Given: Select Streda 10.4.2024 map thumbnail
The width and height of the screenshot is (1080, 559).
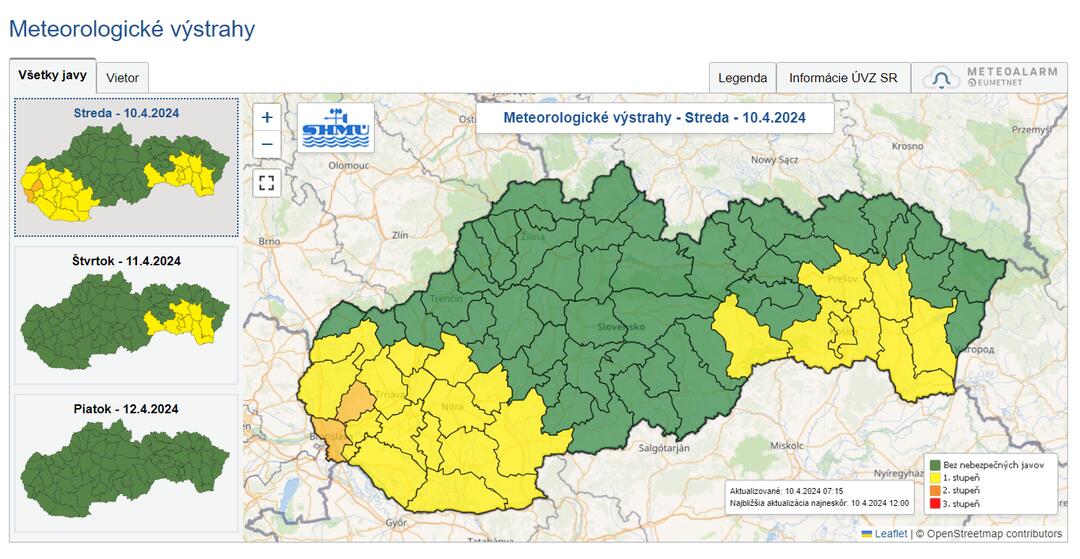Looking at the screenshot, I should [126, 167].
